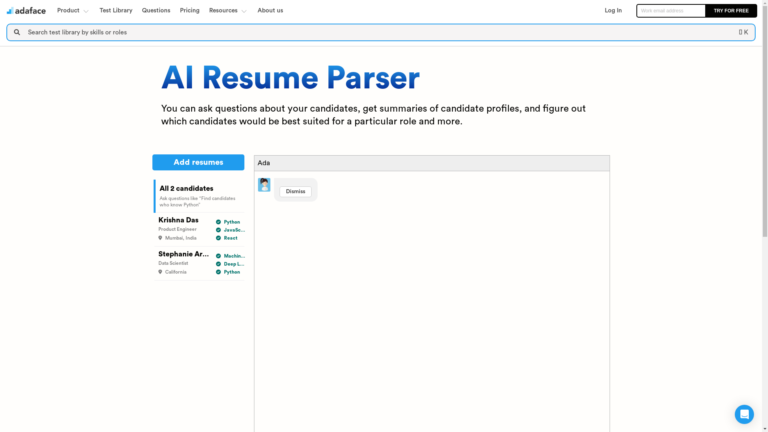The width and height of the screenshot is (768, 432).
Task: Click the location pin beside Mumbai, India
Action: tap(160, 238)
